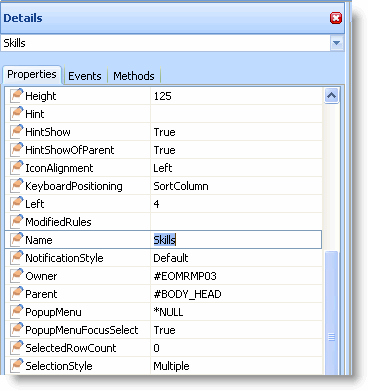The width and height of the screenshot is (368, 391).
Task: Click the HintShowOfParent property name
Action: tap(70, 150)
